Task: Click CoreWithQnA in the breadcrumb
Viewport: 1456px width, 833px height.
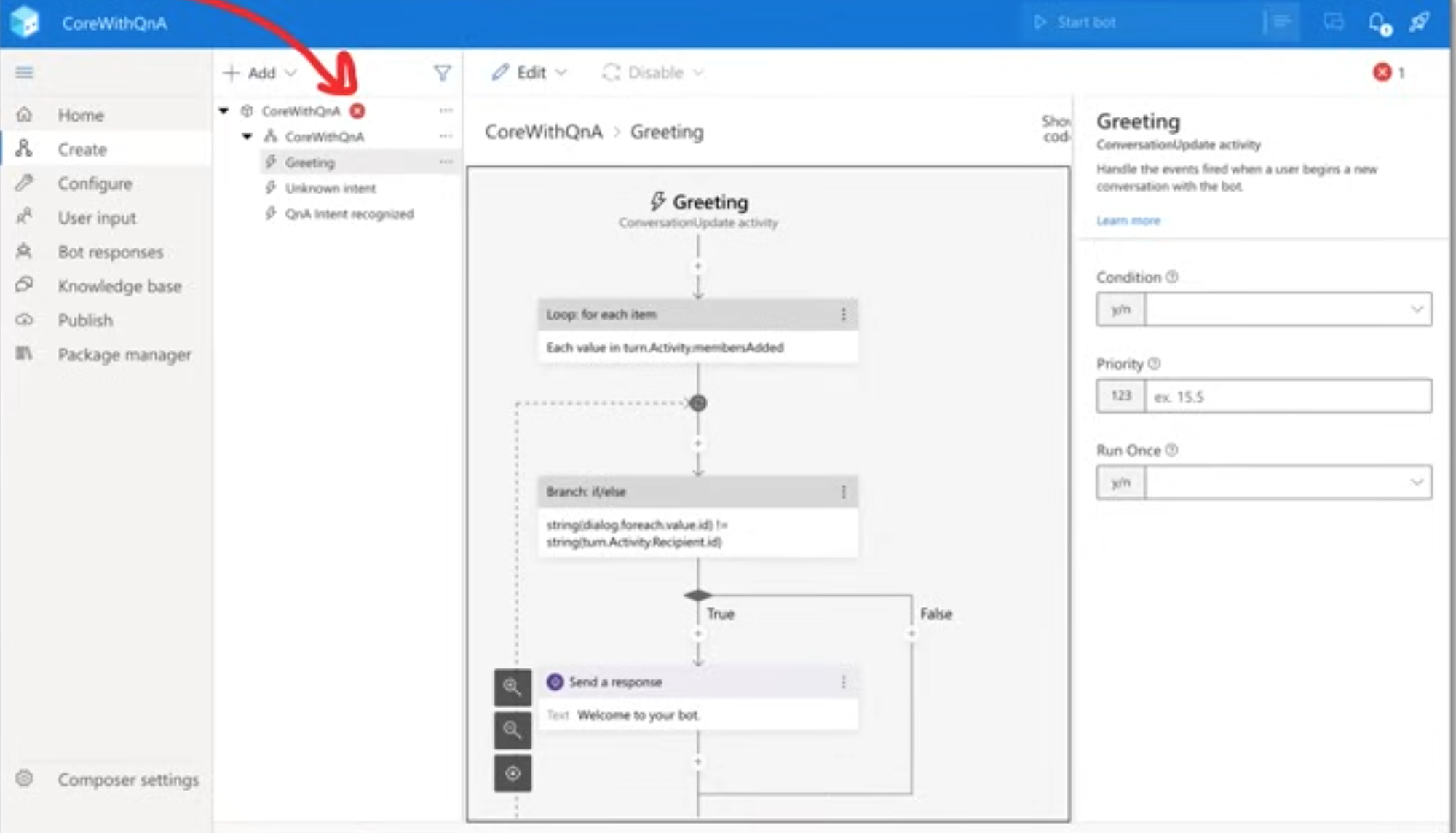Action: pos(544,132)
